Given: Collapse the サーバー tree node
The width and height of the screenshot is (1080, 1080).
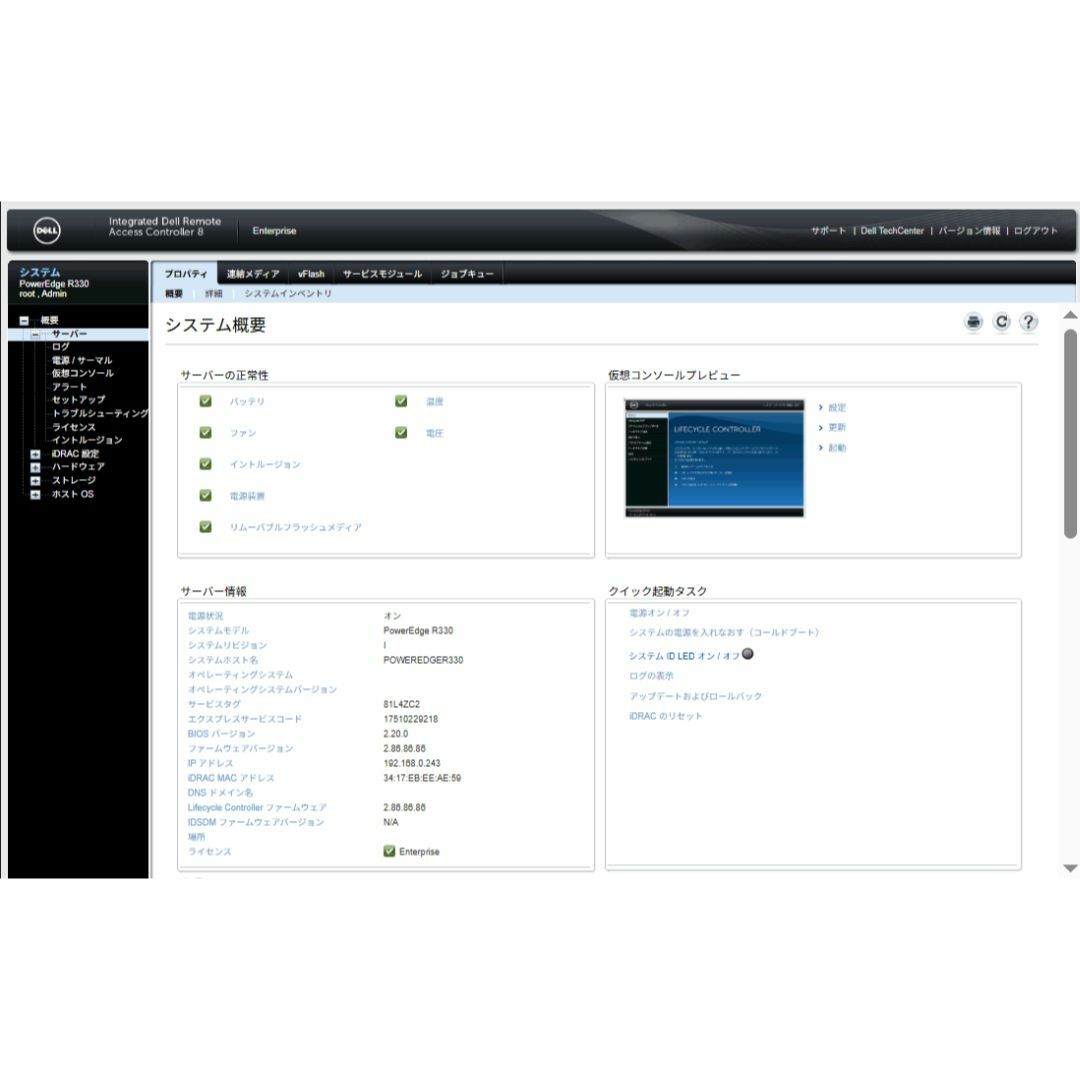Looking at the screenshot, I should point(35,334).
